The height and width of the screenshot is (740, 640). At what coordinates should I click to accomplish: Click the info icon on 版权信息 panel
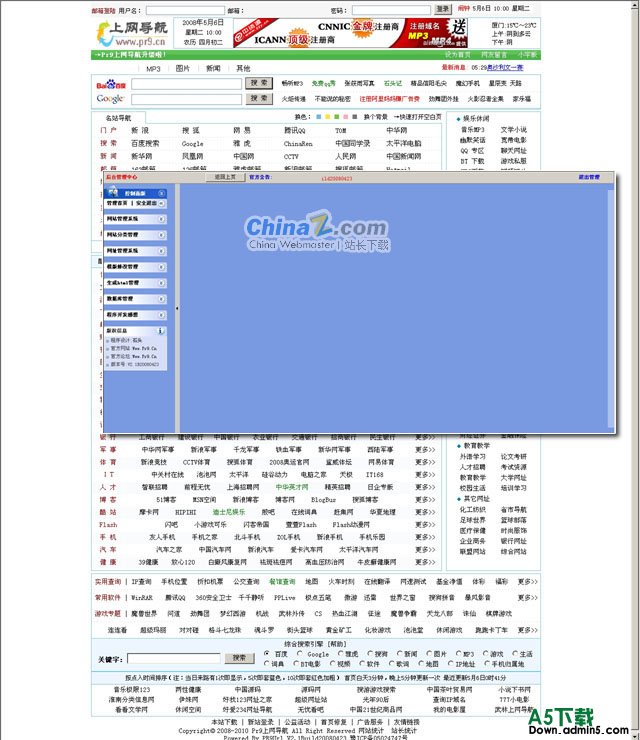(160, 331)
